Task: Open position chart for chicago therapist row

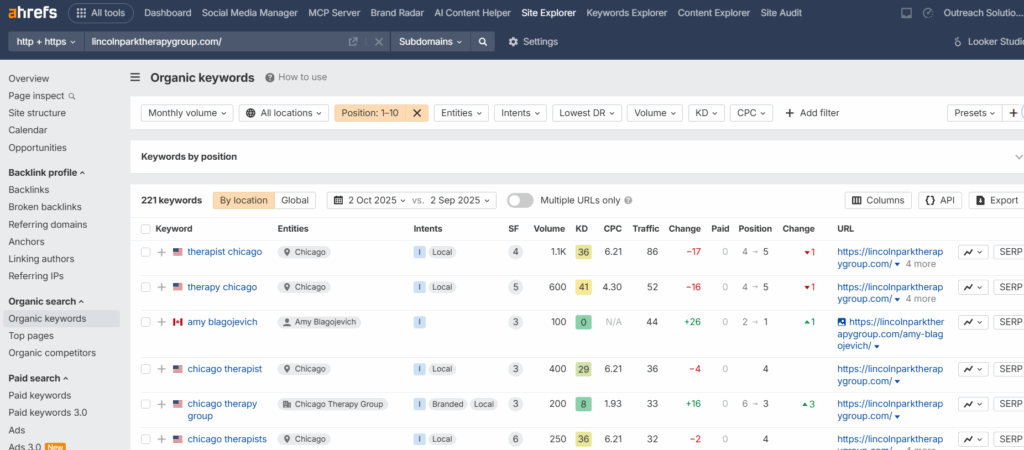Action: [973, 369]
